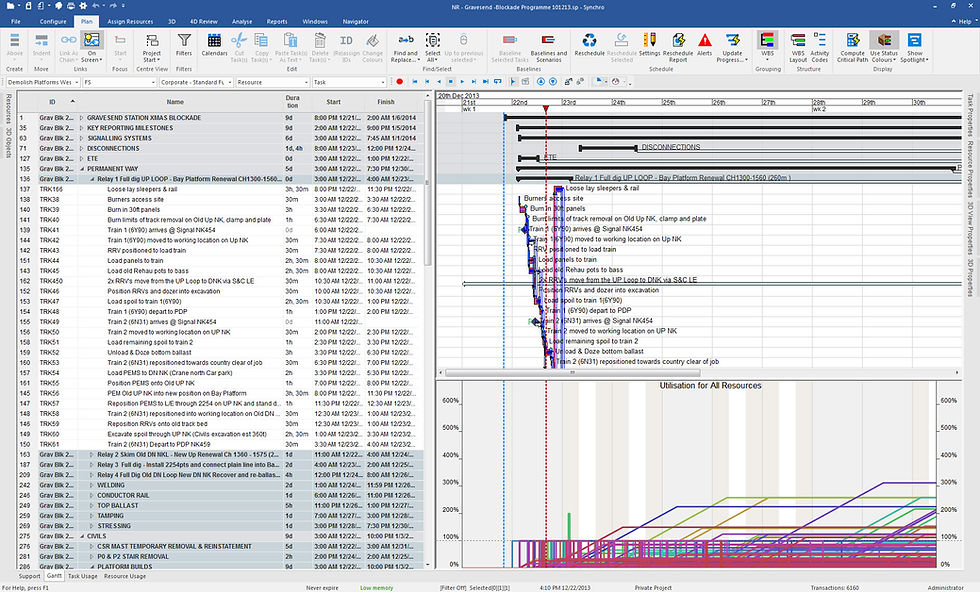The width and height of the screenshot is (980, 592).
Task: Click the Show Spotlight icon
Action: point(914,41)
